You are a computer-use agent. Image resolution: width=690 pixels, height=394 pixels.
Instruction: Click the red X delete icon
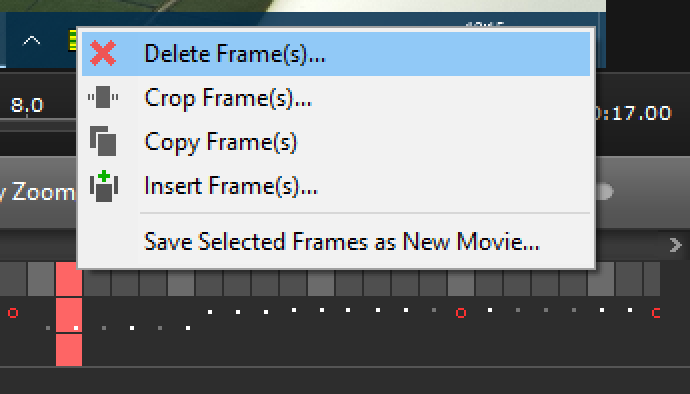point(103,53)
